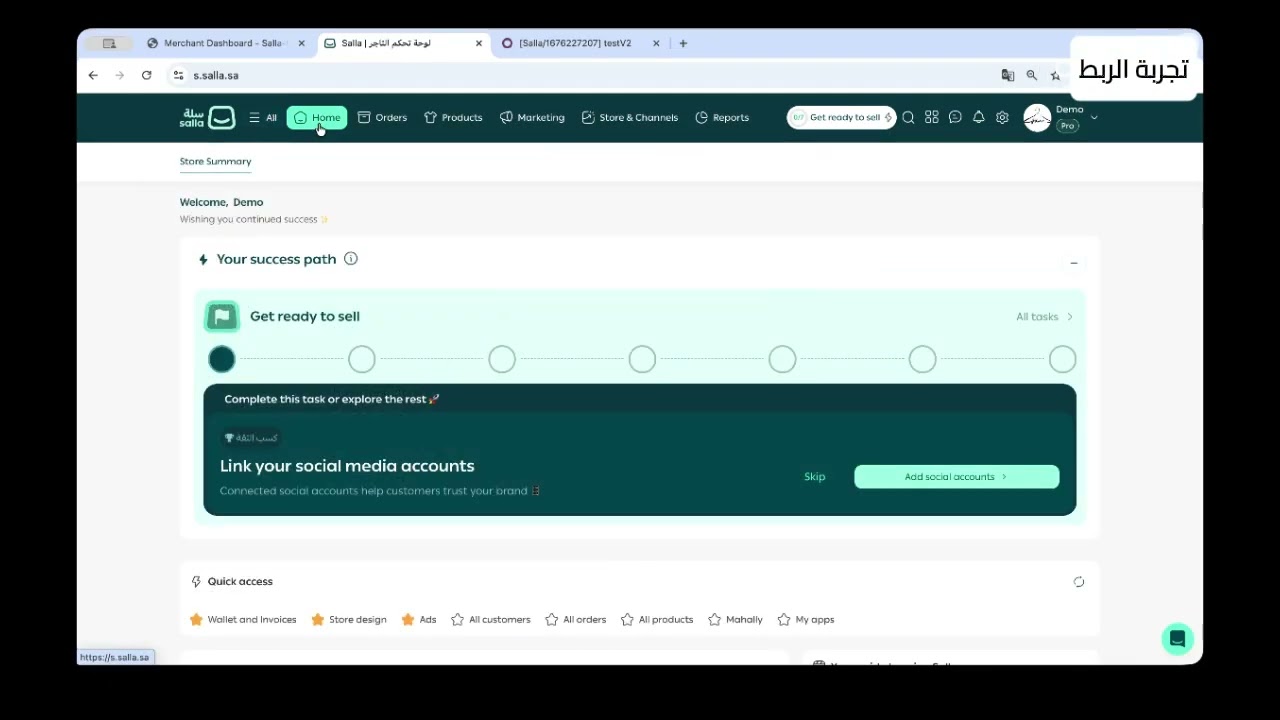Toggle the star beside Store design

[x=318, y=620]
